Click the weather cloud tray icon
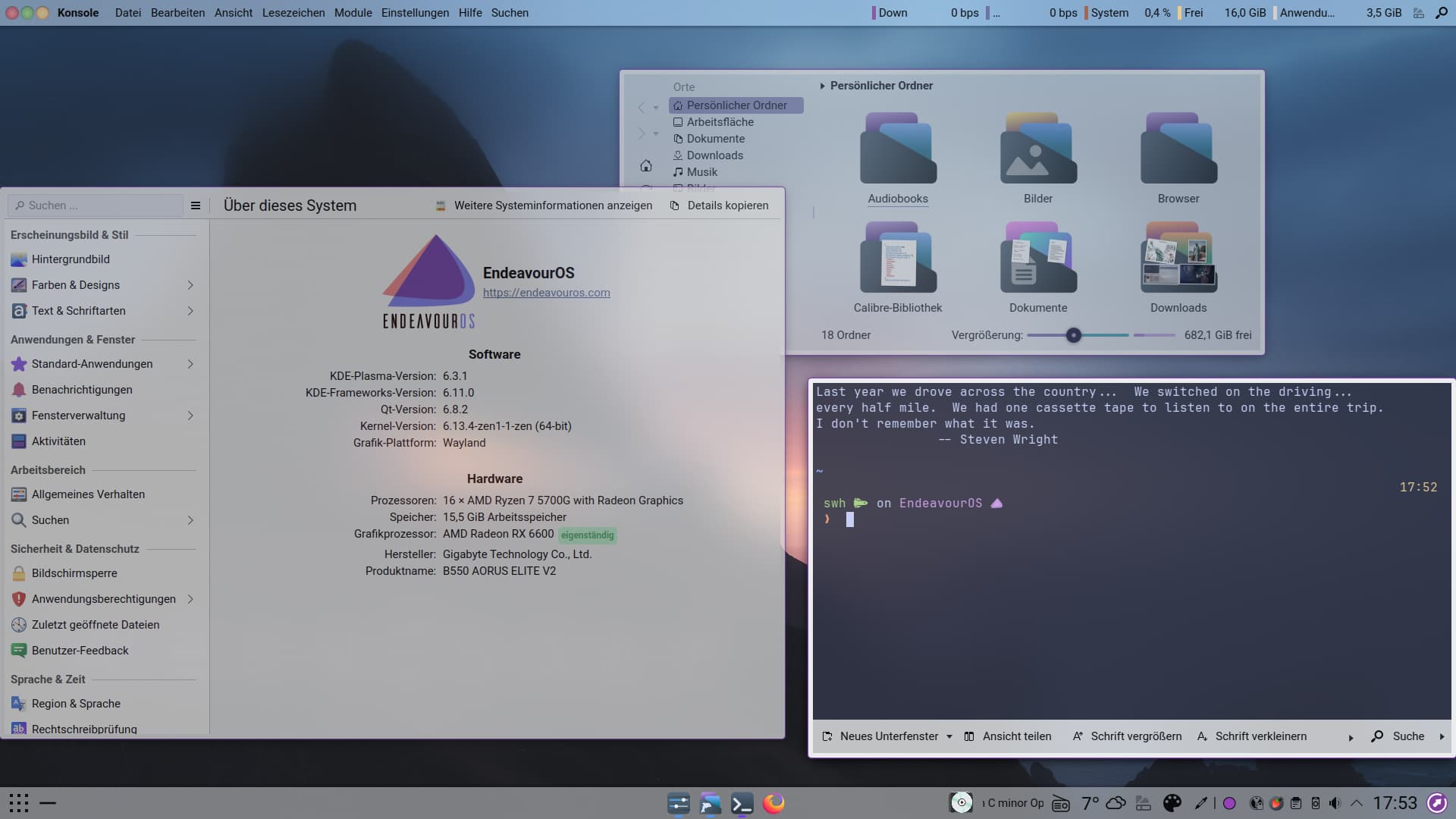This screenshot has height=819, width=1456. click(1116, 803)
